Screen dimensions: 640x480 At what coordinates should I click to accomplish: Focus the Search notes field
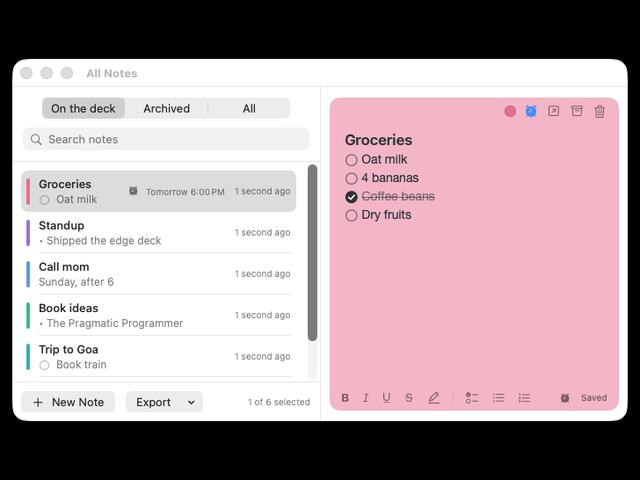pos(166,139)
